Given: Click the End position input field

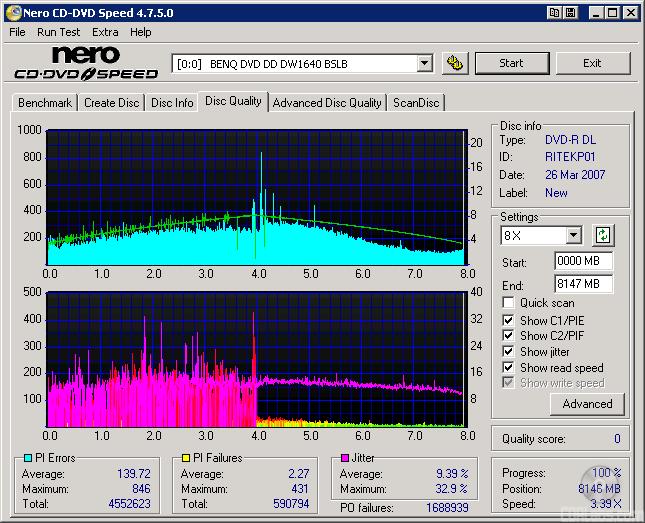Looking at the screenshot, I should pyautogui.click(x=583, y=284).
